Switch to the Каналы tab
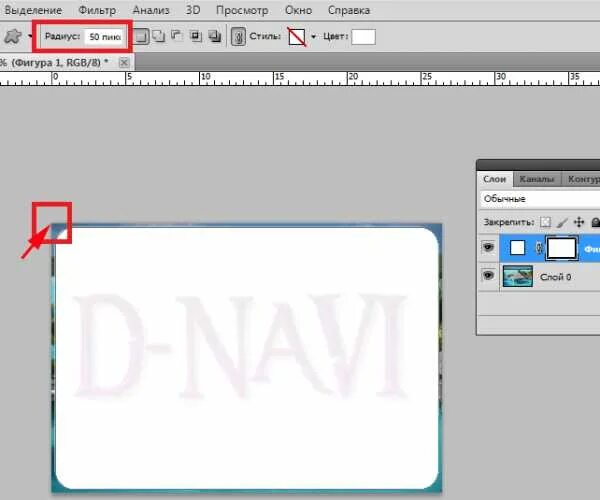600x500 pixels. tap(537, 179)
